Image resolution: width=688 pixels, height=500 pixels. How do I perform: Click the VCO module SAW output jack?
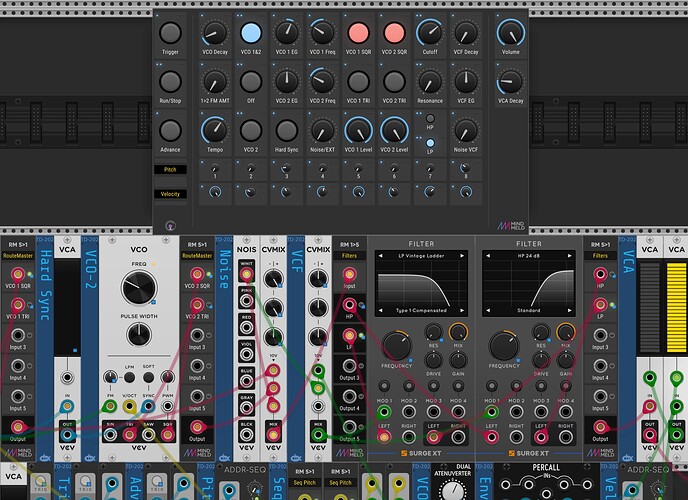tap(148, 435)
